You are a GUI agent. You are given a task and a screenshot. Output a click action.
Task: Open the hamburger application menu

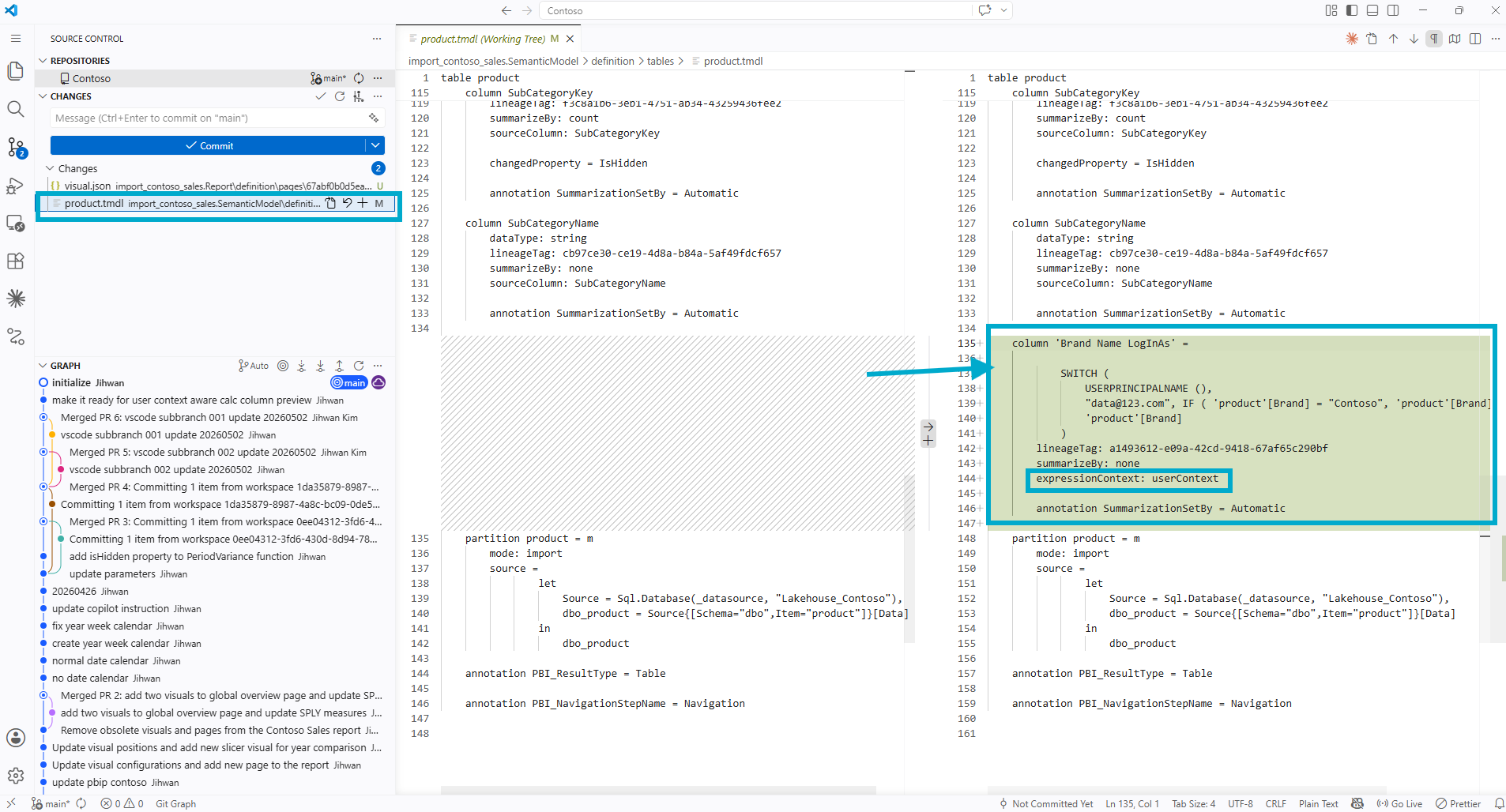15,38
